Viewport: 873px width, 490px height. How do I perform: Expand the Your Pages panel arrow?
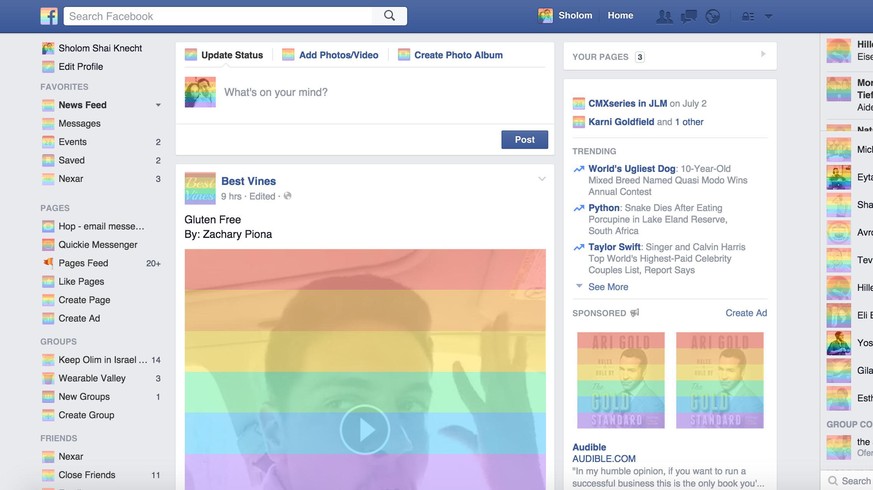point(763,54)
